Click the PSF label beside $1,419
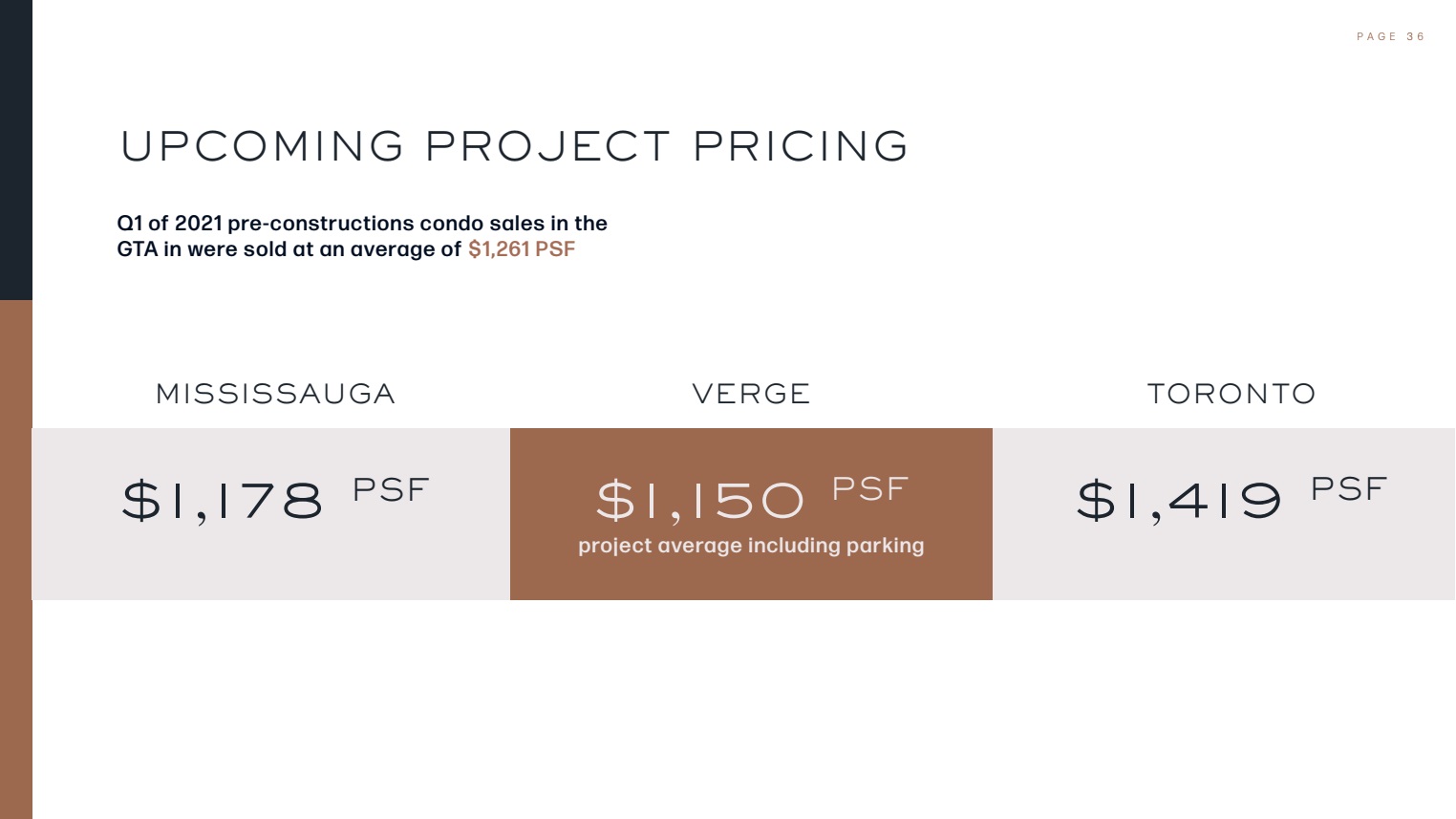Image resolution: width=1456 pixels, height=819 pixels. coord(1348,488)
